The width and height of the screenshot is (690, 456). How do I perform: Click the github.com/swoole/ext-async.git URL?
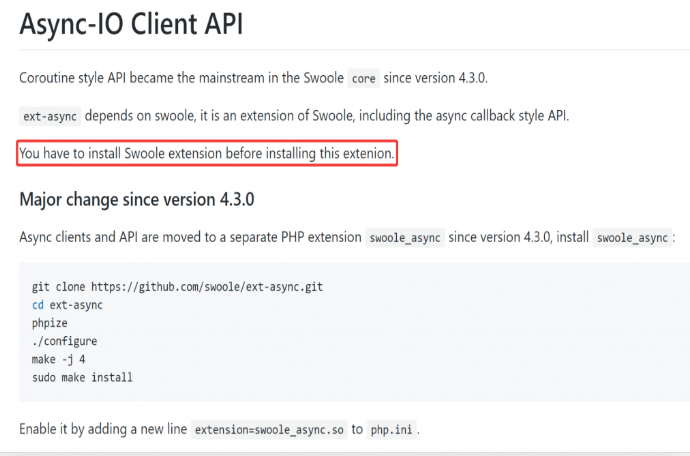(x=207, y=287)
